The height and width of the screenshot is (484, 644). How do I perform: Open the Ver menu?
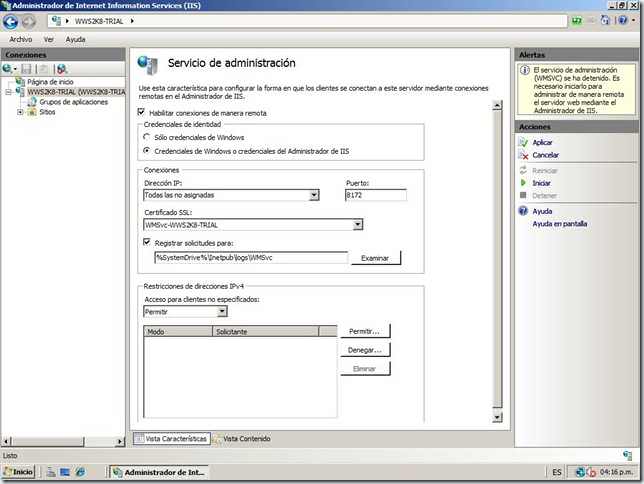tap(49, 39)
